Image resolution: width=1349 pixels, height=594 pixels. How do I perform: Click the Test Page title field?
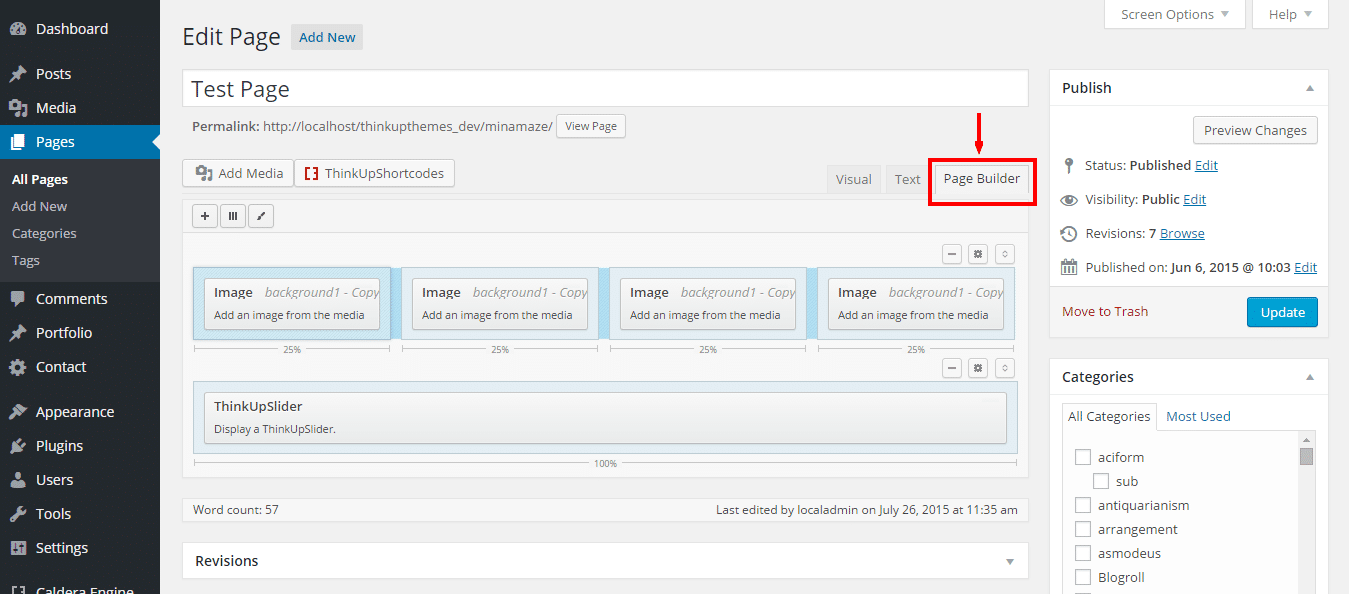605,89
